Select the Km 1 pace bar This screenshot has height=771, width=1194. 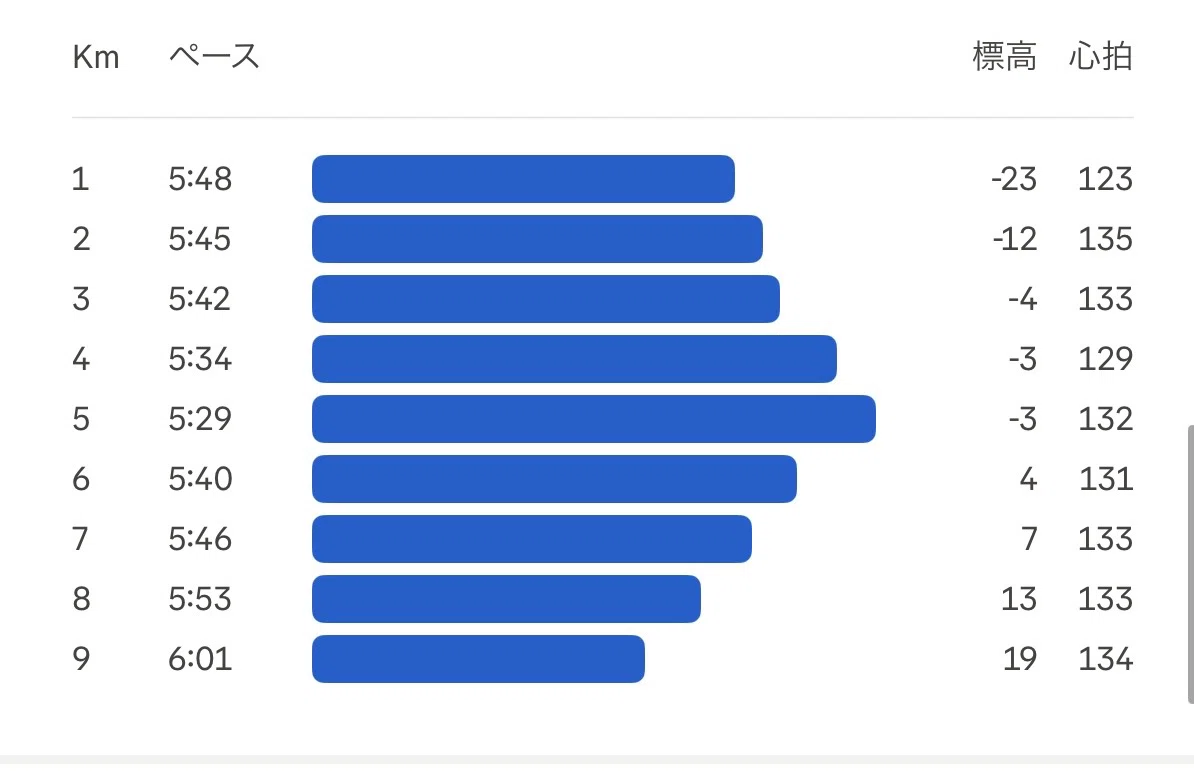point(523,179)
